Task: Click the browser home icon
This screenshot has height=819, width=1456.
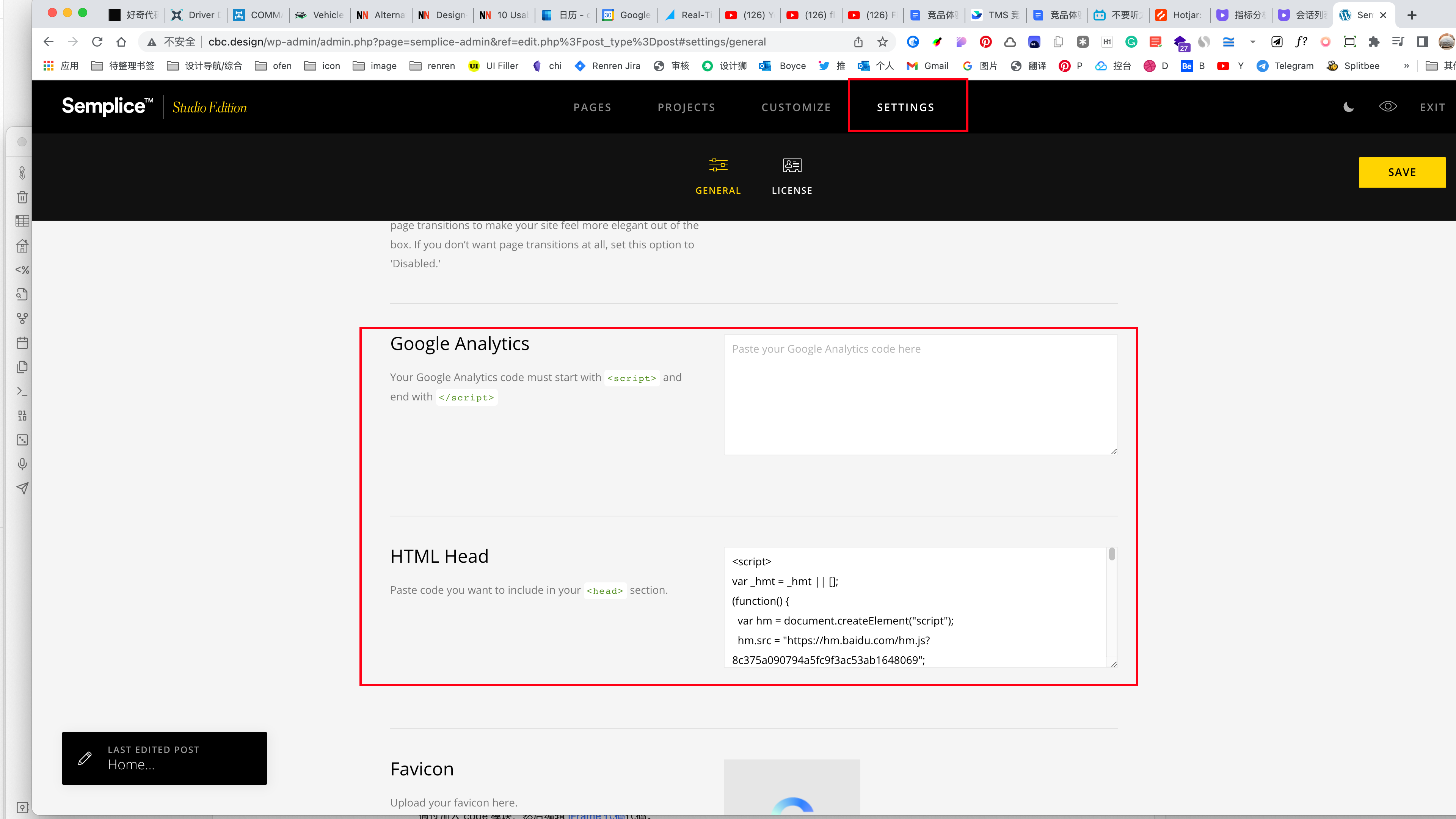Action: pos(121,42)
